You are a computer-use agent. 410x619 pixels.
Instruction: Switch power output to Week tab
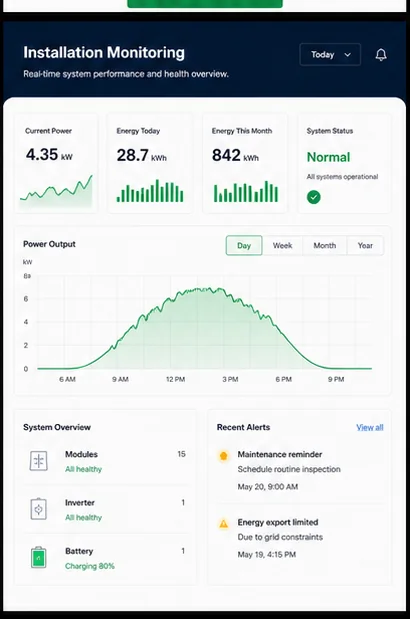pos(283,246)
